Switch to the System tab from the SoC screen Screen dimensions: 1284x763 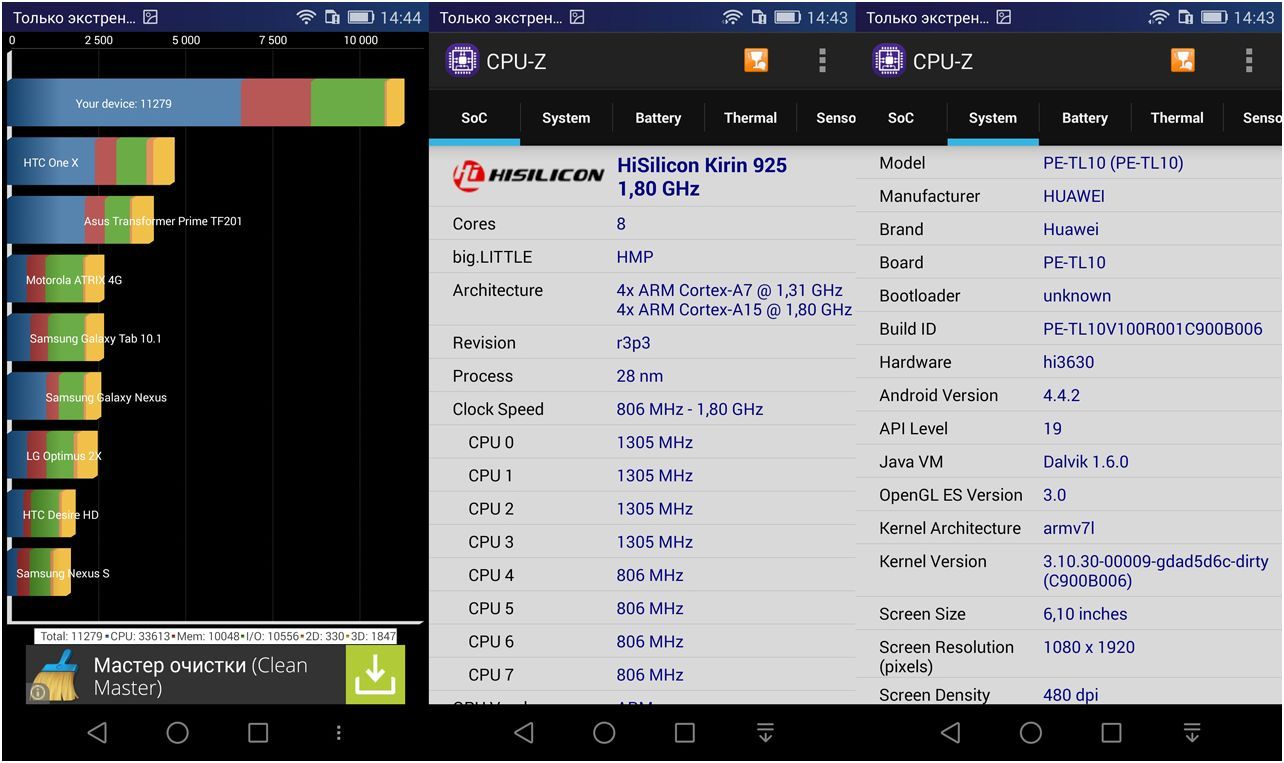566,118
